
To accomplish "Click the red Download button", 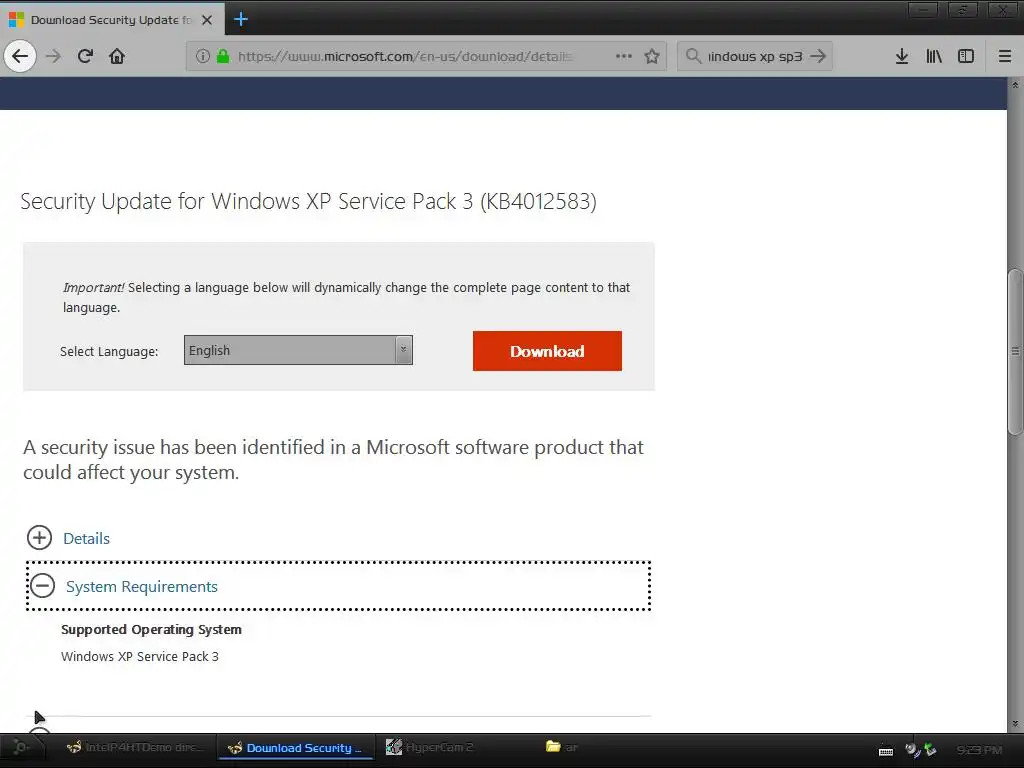I will coord(547,351).
